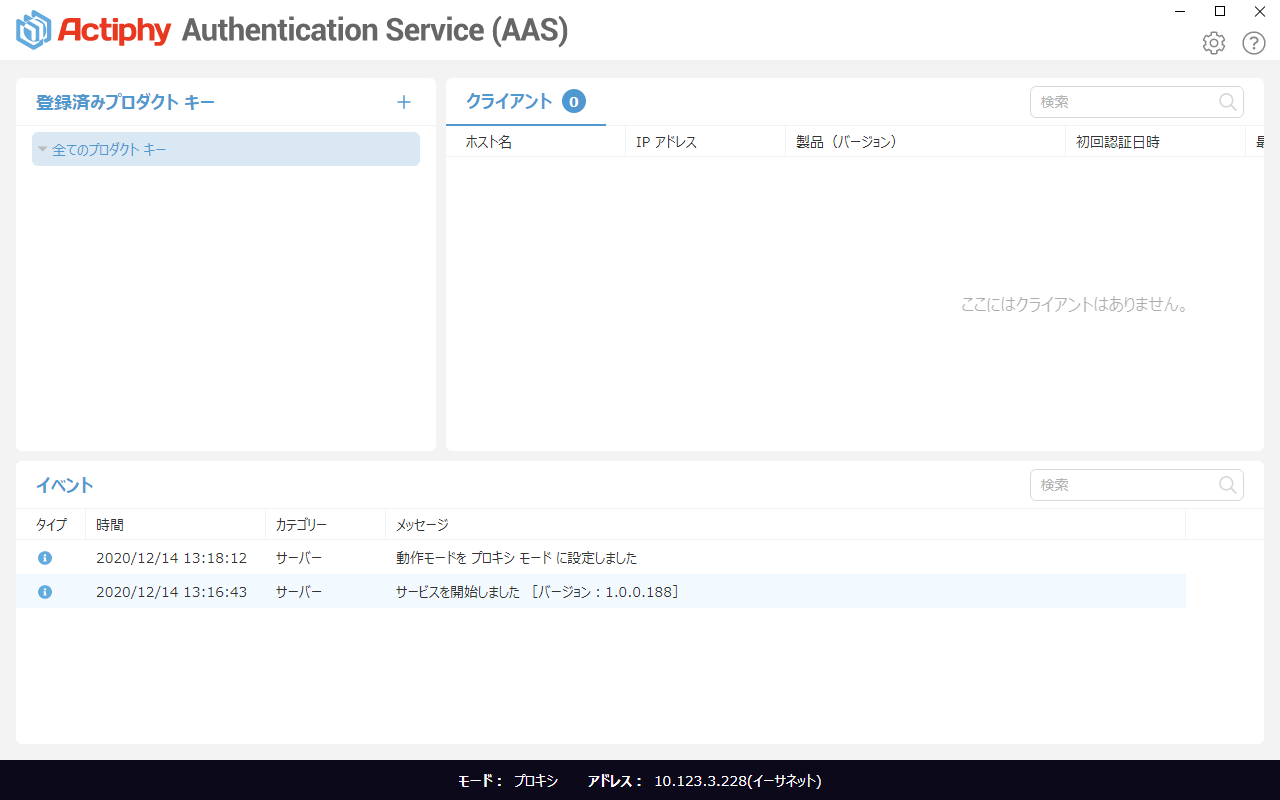
Task: Select the 全てのプロダクト キー tree item
Action: [226, 149]
